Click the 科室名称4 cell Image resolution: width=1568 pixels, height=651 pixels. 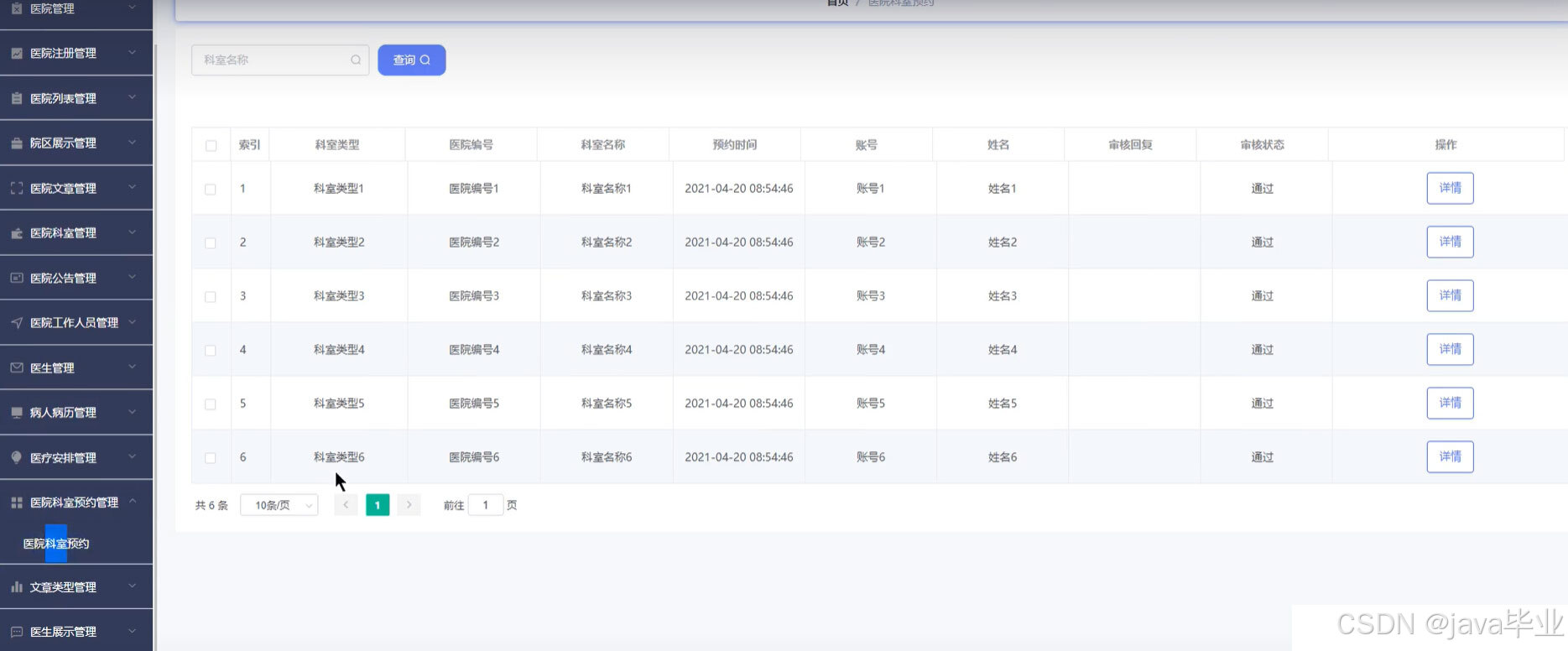607,350
